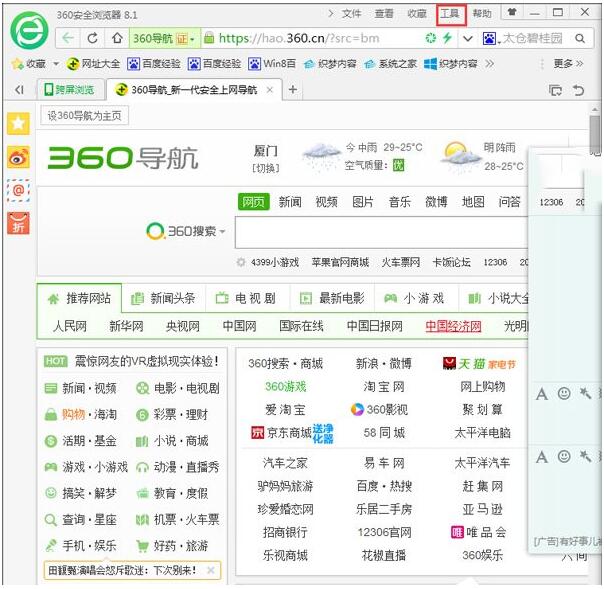Select the 新闻 search category
Viewport: 604px width, 589px height.
pyautogui.click(x=290, y=202)
